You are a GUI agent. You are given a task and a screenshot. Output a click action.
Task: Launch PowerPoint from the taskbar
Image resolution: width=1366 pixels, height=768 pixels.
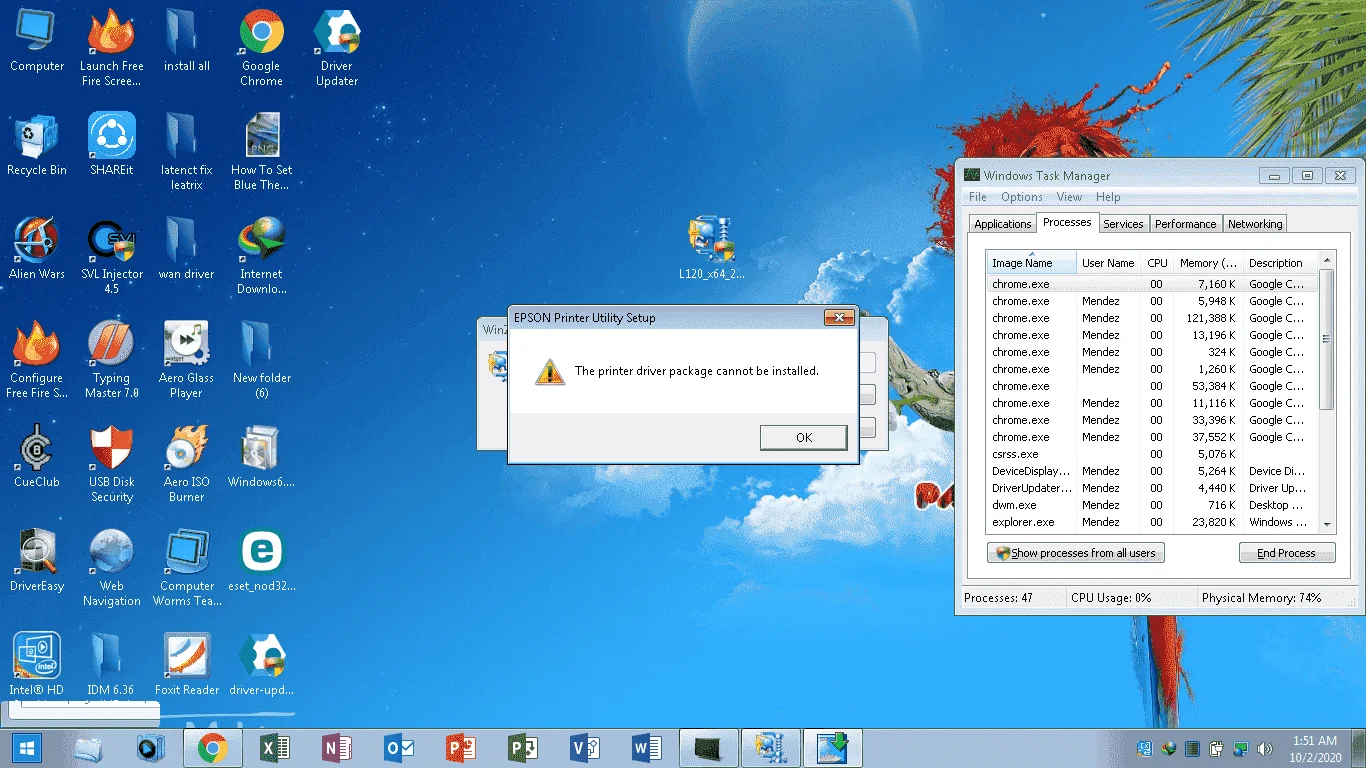[x=459, y=748]
